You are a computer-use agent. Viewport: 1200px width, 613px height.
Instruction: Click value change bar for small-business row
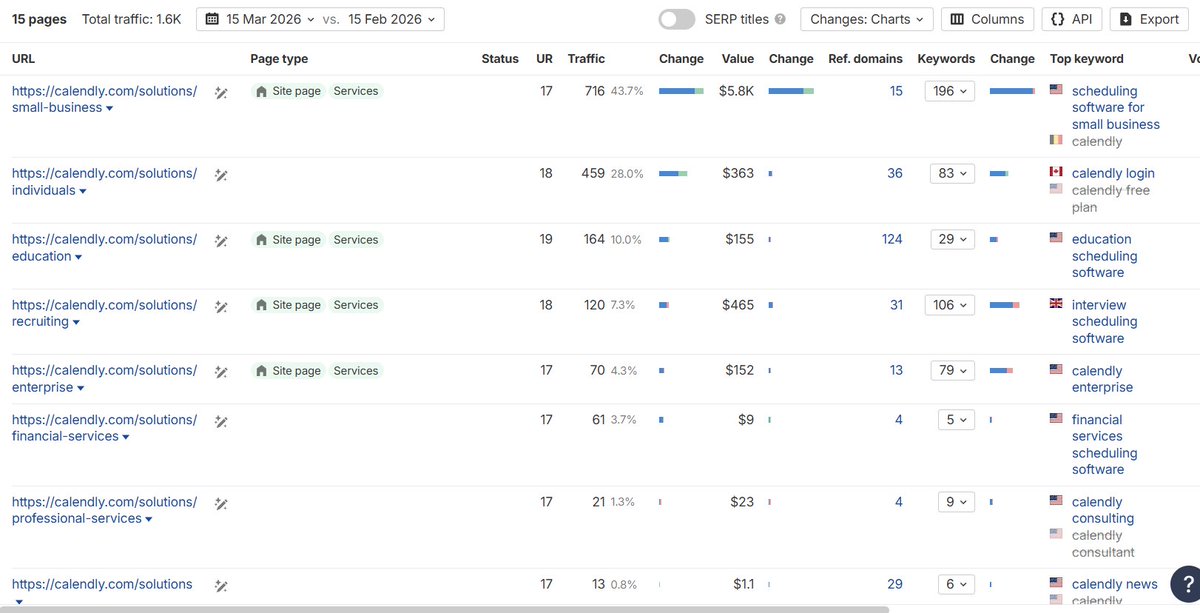click(791, 91)
